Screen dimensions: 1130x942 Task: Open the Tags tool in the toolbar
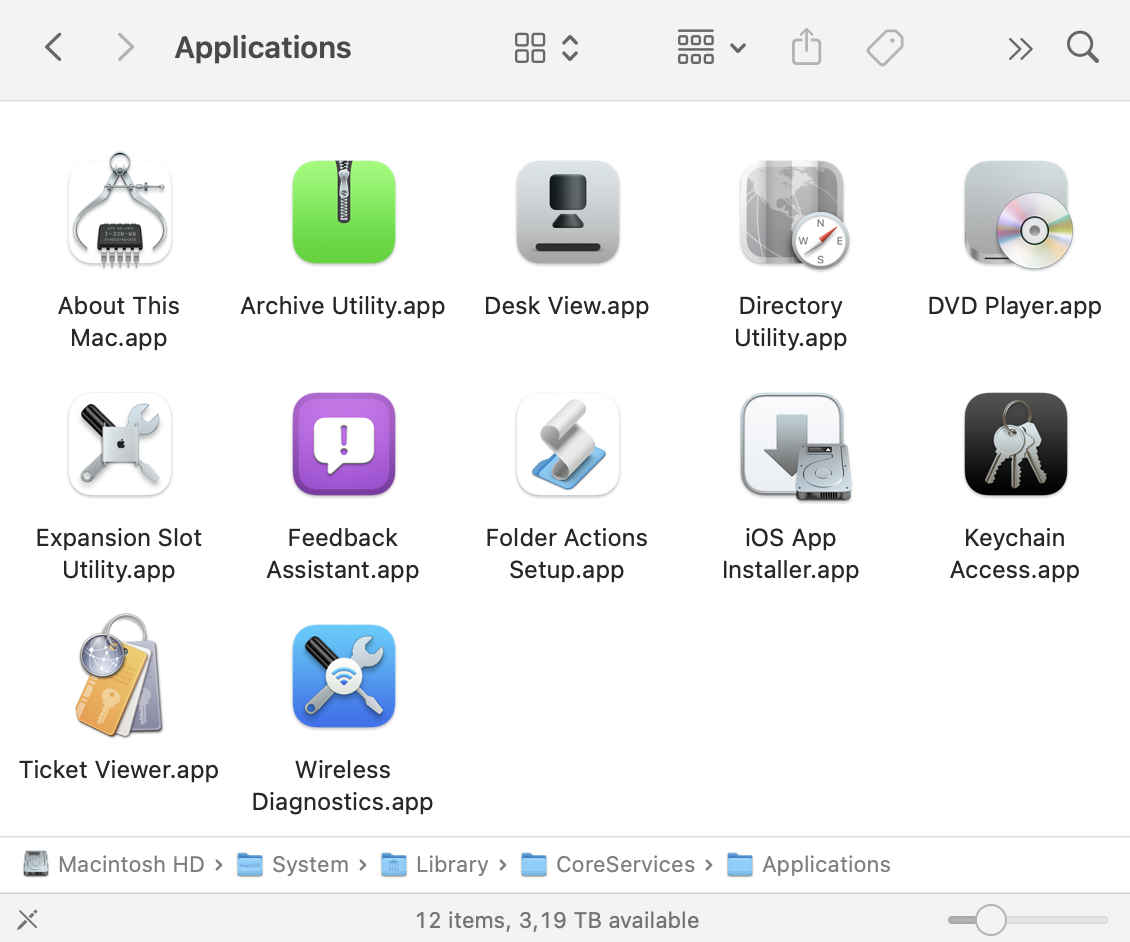[x=886, y=47]
